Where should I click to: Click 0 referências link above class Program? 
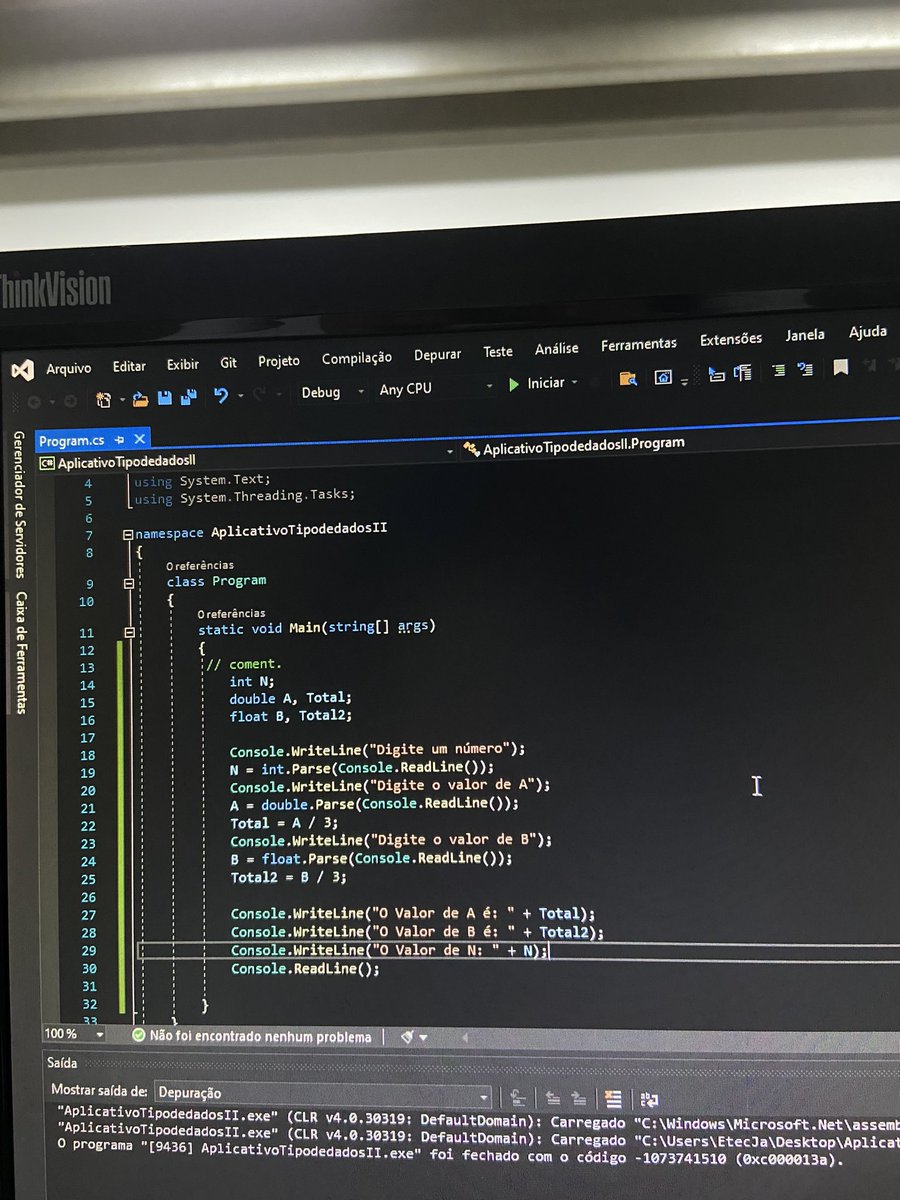pos(200,566)
